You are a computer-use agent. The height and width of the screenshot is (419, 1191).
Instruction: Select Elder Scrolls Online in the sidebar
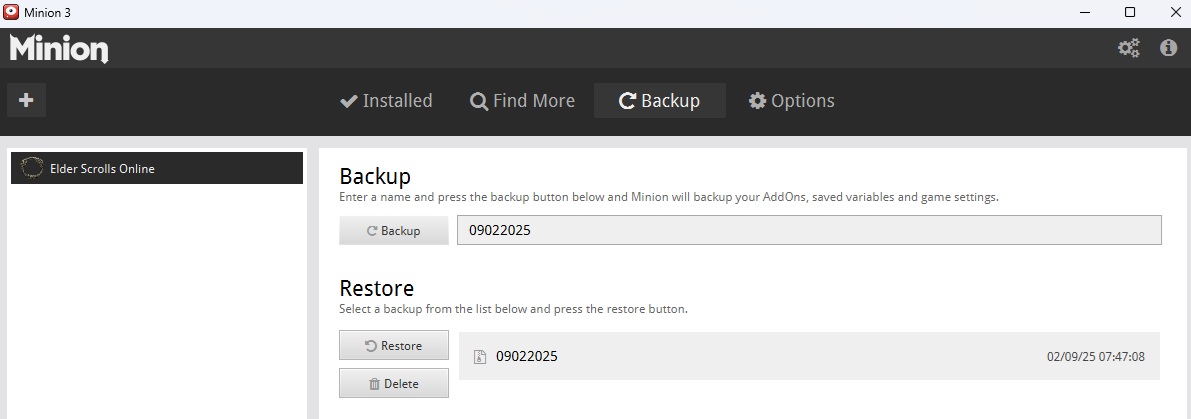click(x=156, y=168)
